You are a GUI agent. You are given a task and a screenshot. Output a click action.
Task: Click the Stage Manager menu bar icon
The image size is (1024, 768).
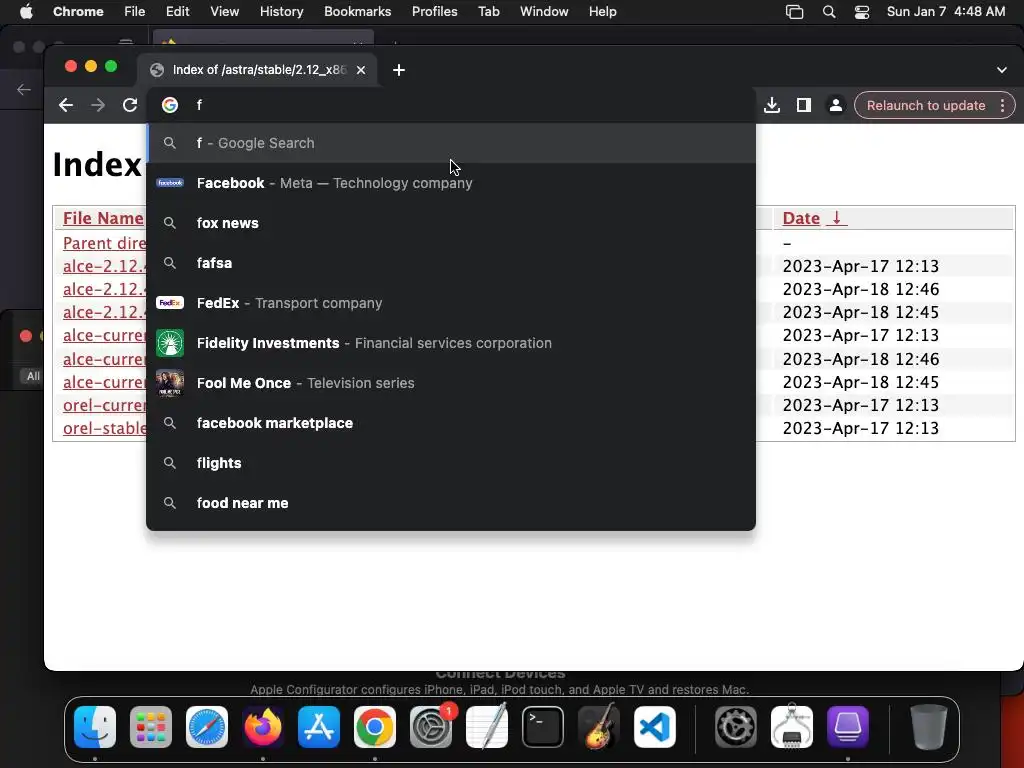click(x=794, y=12)
